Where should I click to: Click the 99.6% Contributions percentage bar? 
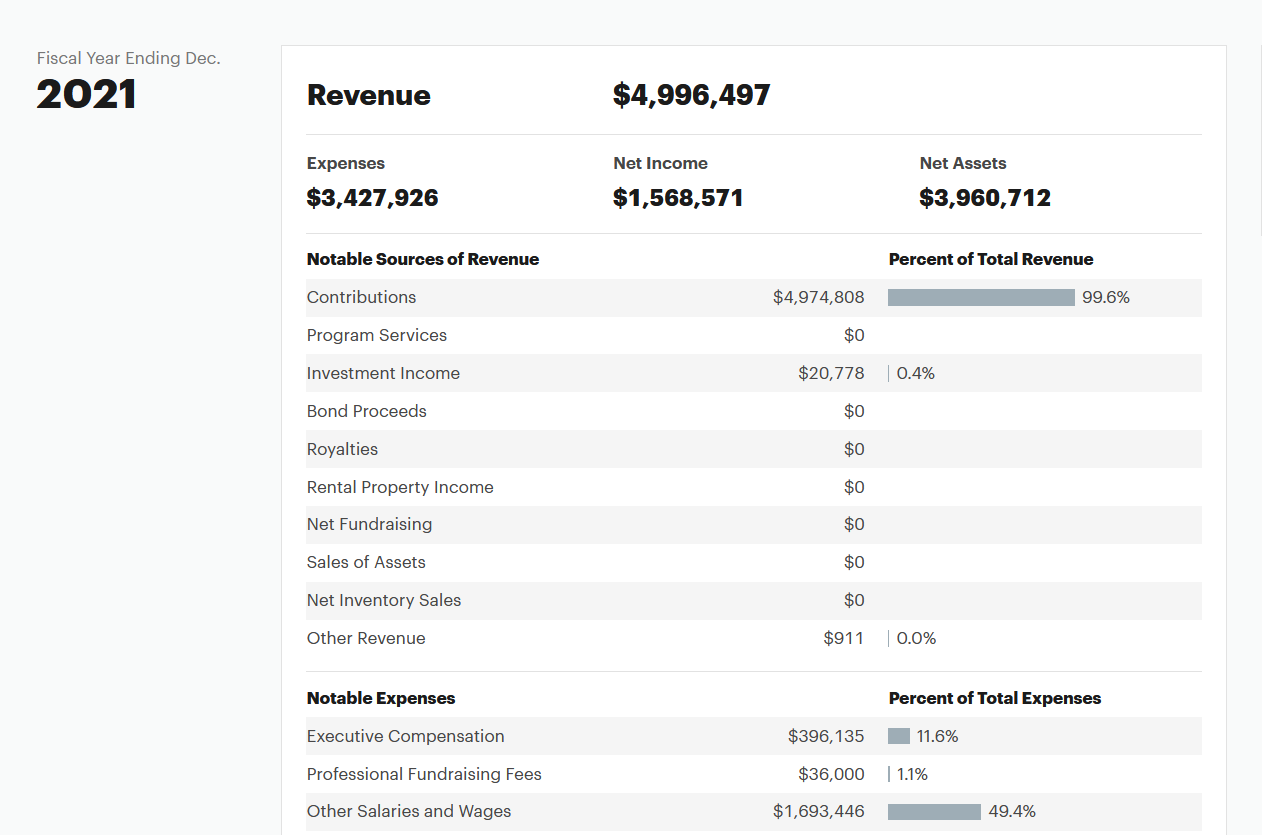(981, 297)
